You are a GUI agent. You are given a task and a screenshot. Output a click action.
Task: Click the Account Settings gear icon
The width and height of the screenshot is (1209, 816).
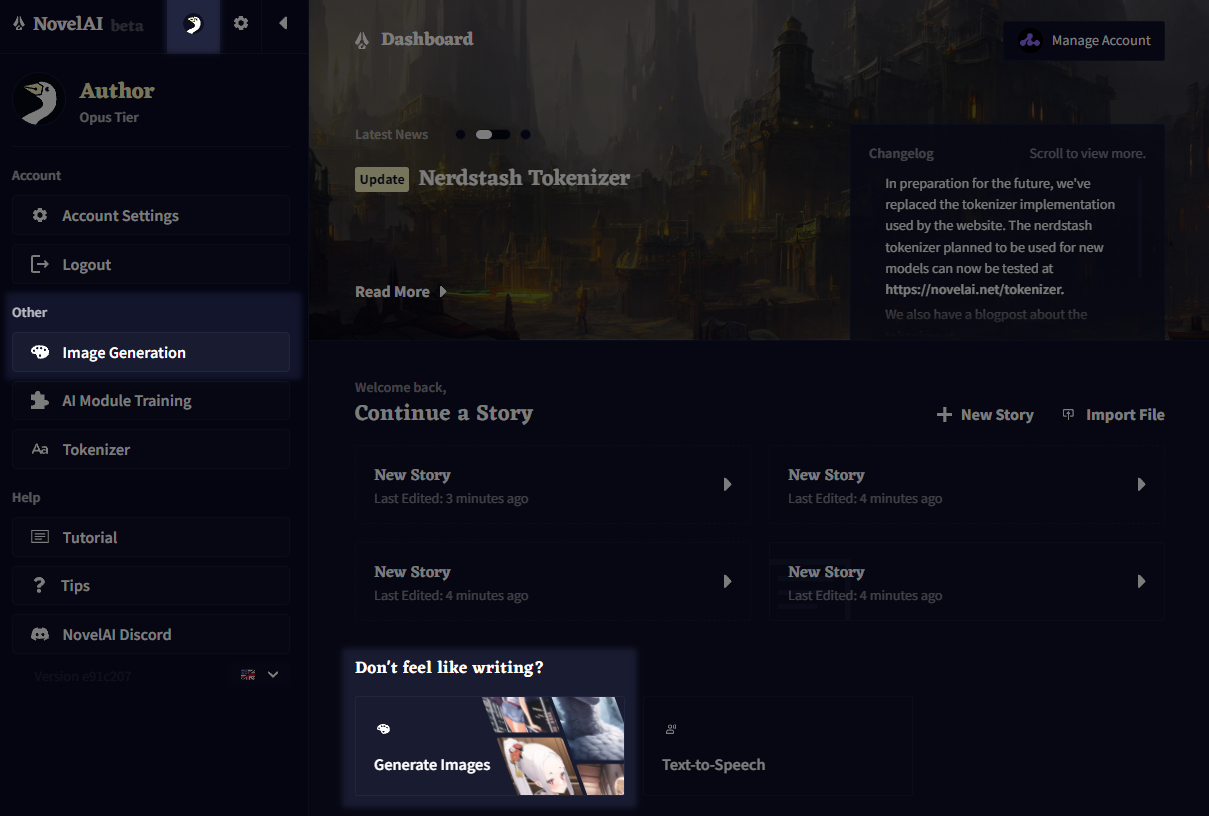coord(40,215)
